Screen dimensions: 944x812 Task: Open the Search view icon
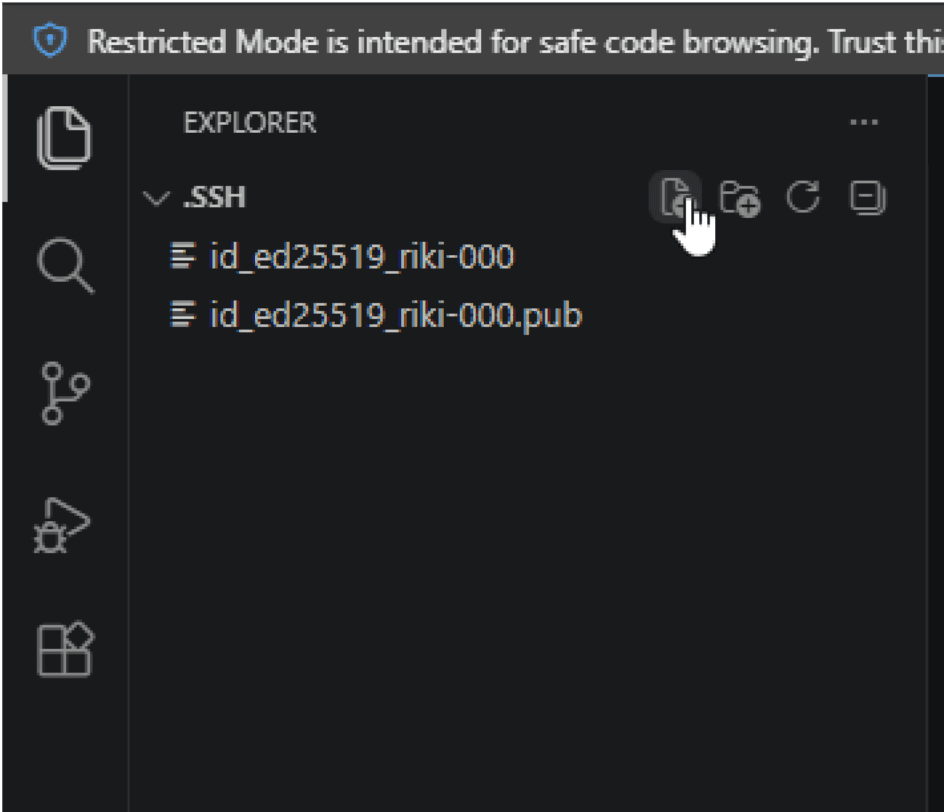pos(66,265)
